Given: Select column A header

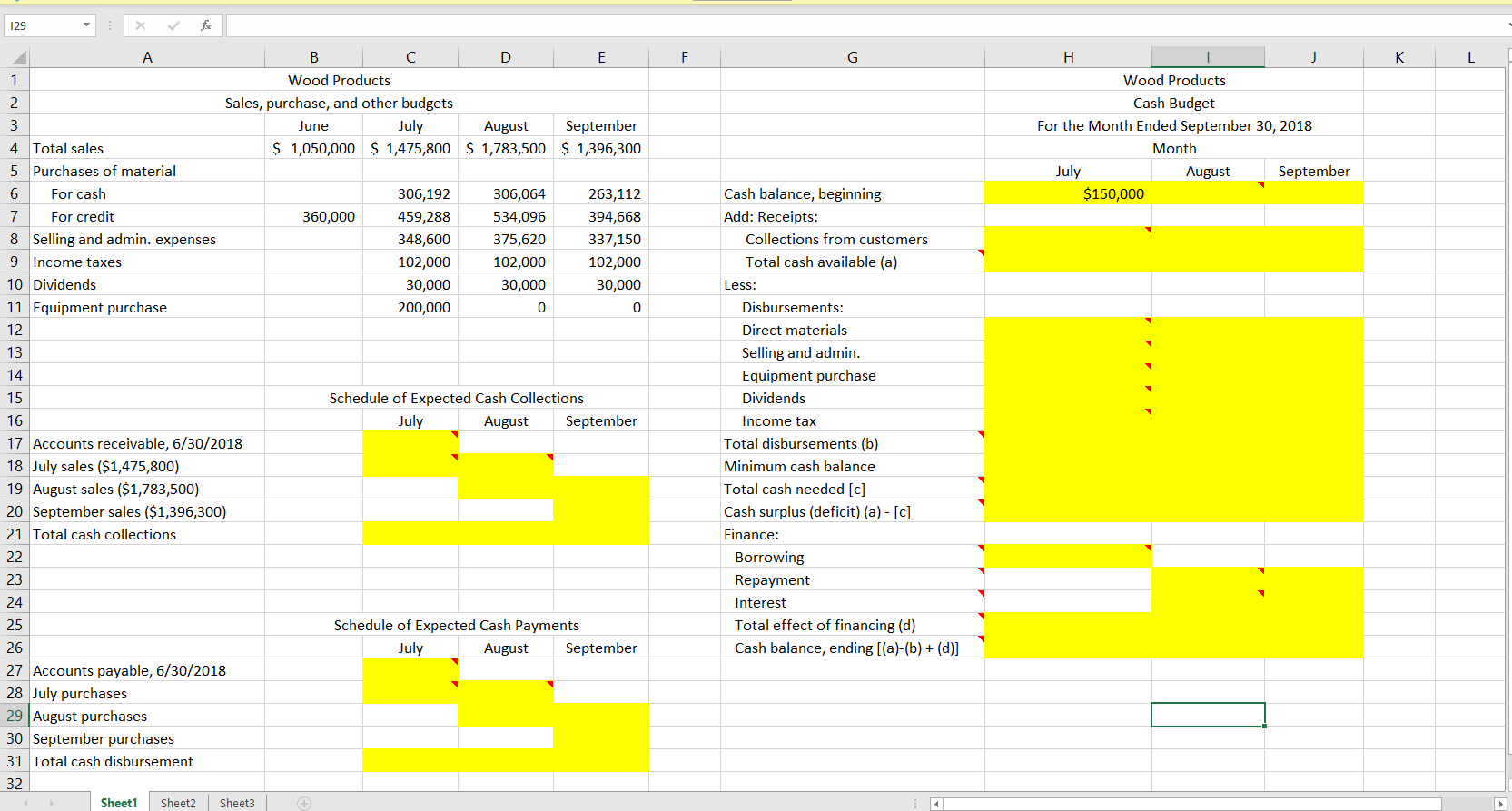Looking at the screenshot, I should [x=147, y=58].
